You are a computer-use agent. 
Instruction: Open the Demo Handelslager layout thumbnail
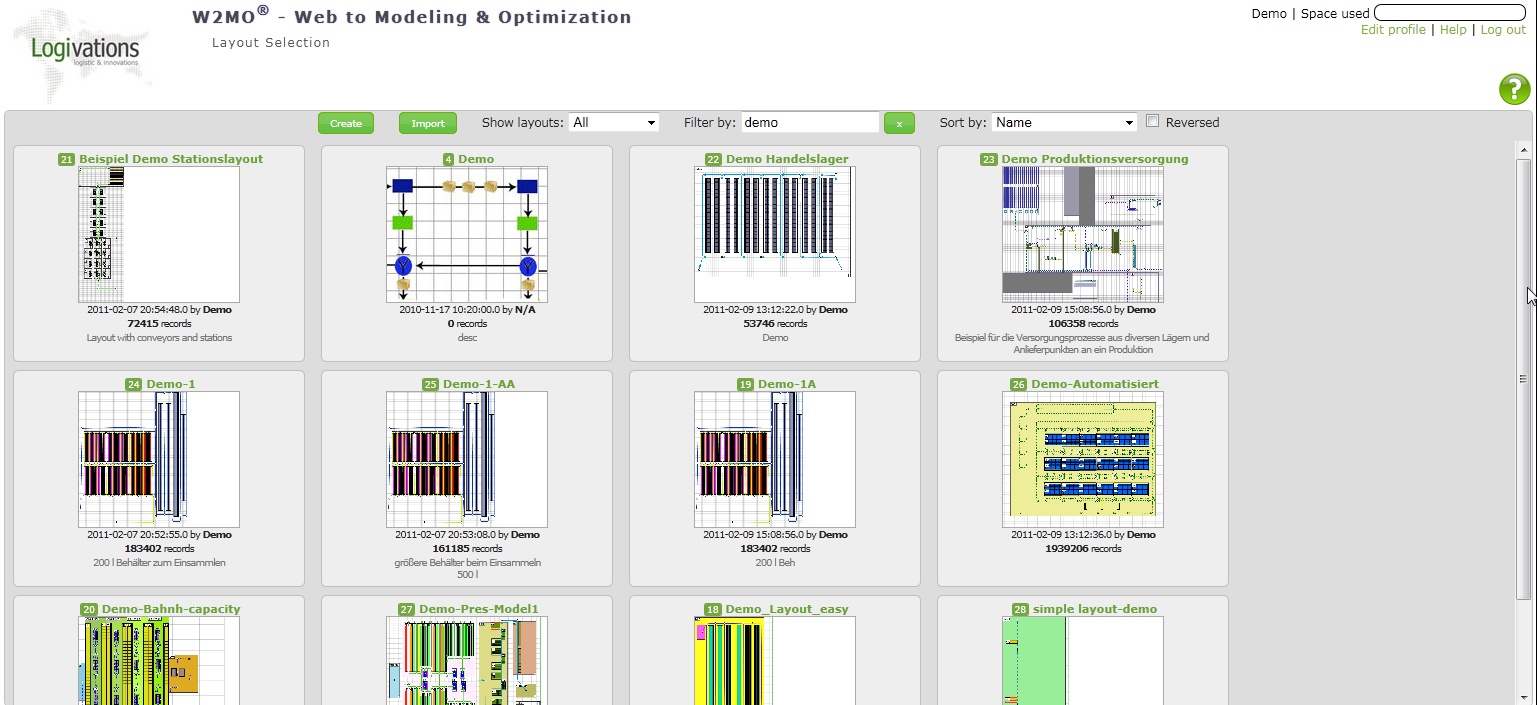click(x=774, y=234)
